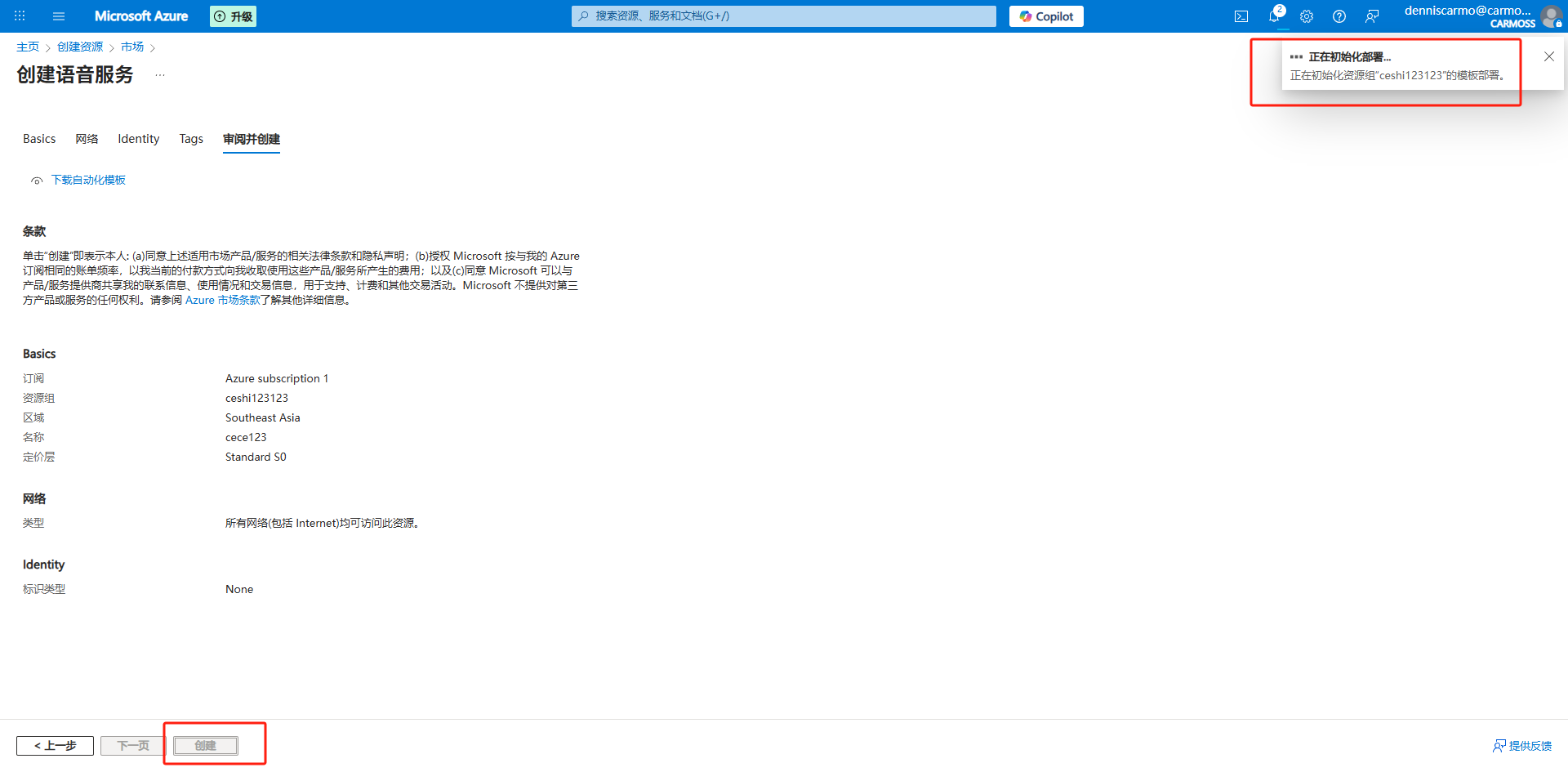
Task: Click the app launcher grid icon
Action: (20, 16)
